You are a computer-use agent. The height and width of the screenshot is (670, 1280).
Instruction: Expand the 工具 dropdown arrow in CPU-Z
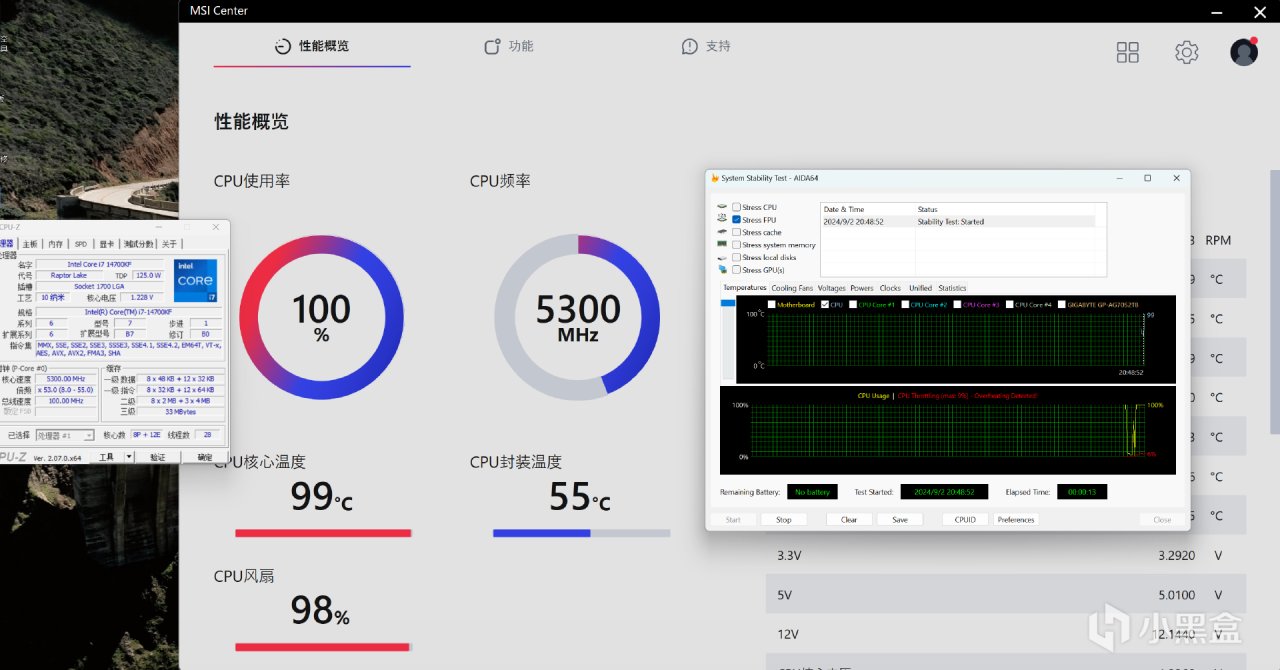coord(129,457)
